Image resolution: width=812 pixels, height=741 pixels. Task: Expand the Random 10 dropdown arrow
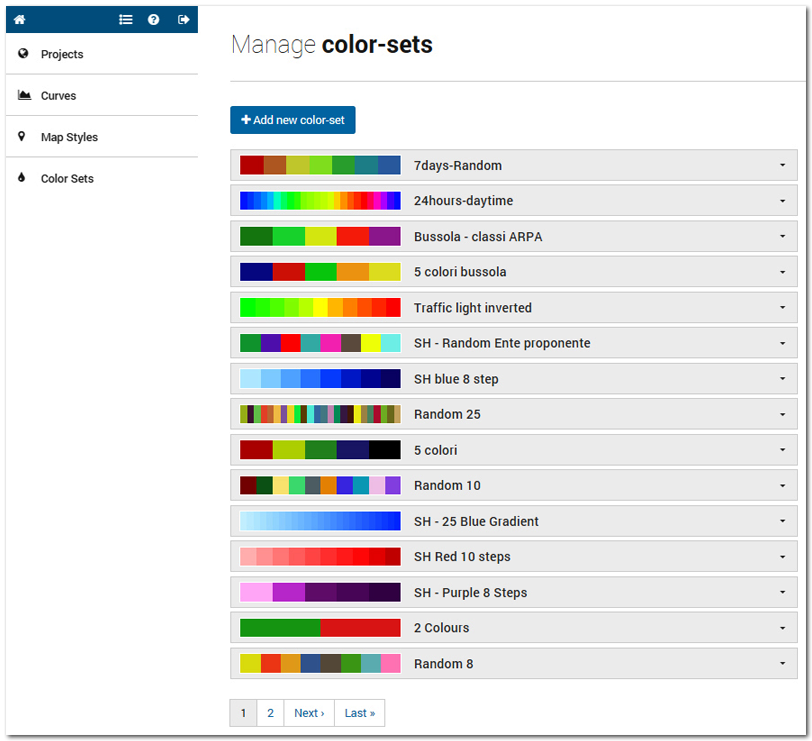[x=782, y=486]
